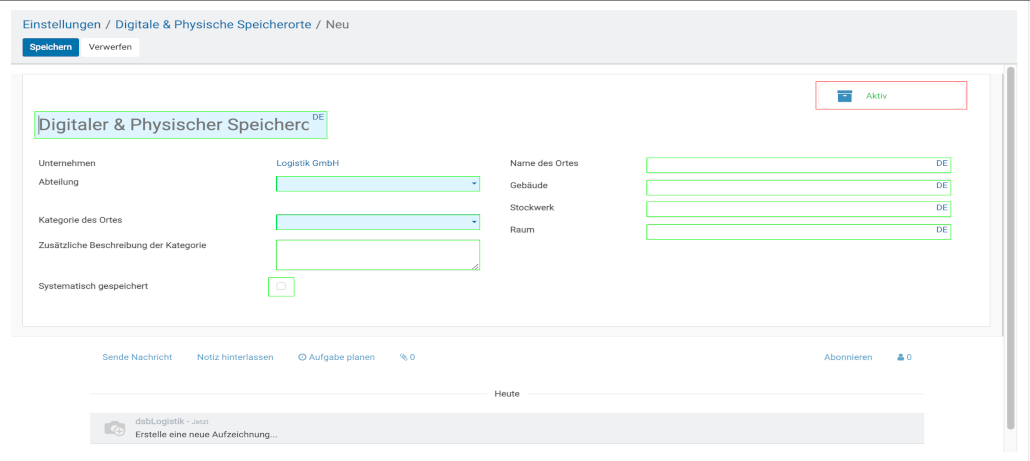Click the archive box icon next to Aktiv
Viewport: 1030px width, 461px height.
[845, 96]
